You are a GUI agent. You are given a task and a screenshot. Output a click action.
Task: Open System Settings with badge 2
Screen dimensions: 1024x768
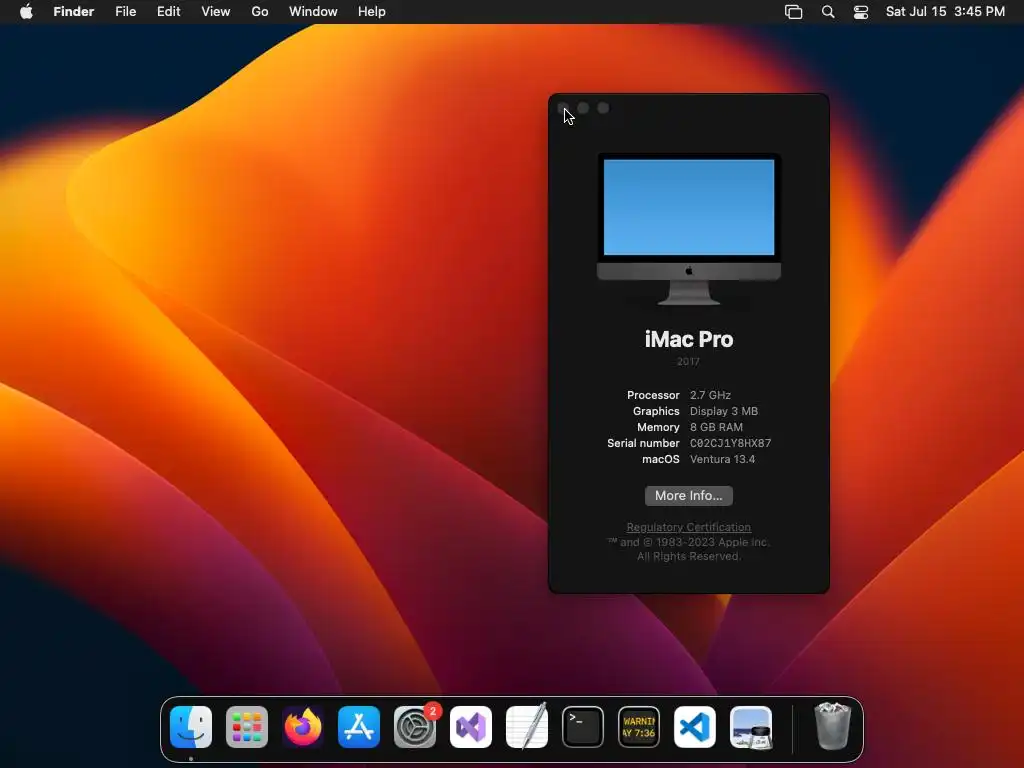click(x=415, y=727)
